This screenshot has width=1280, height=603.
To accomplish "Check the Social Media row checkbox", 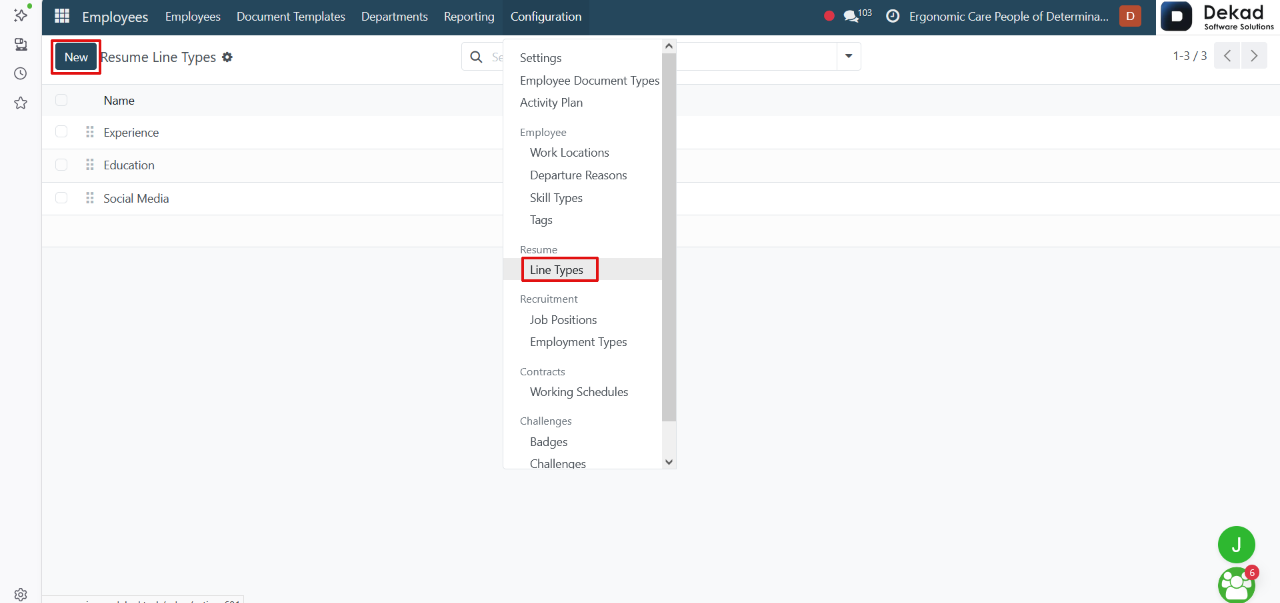I will click(x=61, y=198).
